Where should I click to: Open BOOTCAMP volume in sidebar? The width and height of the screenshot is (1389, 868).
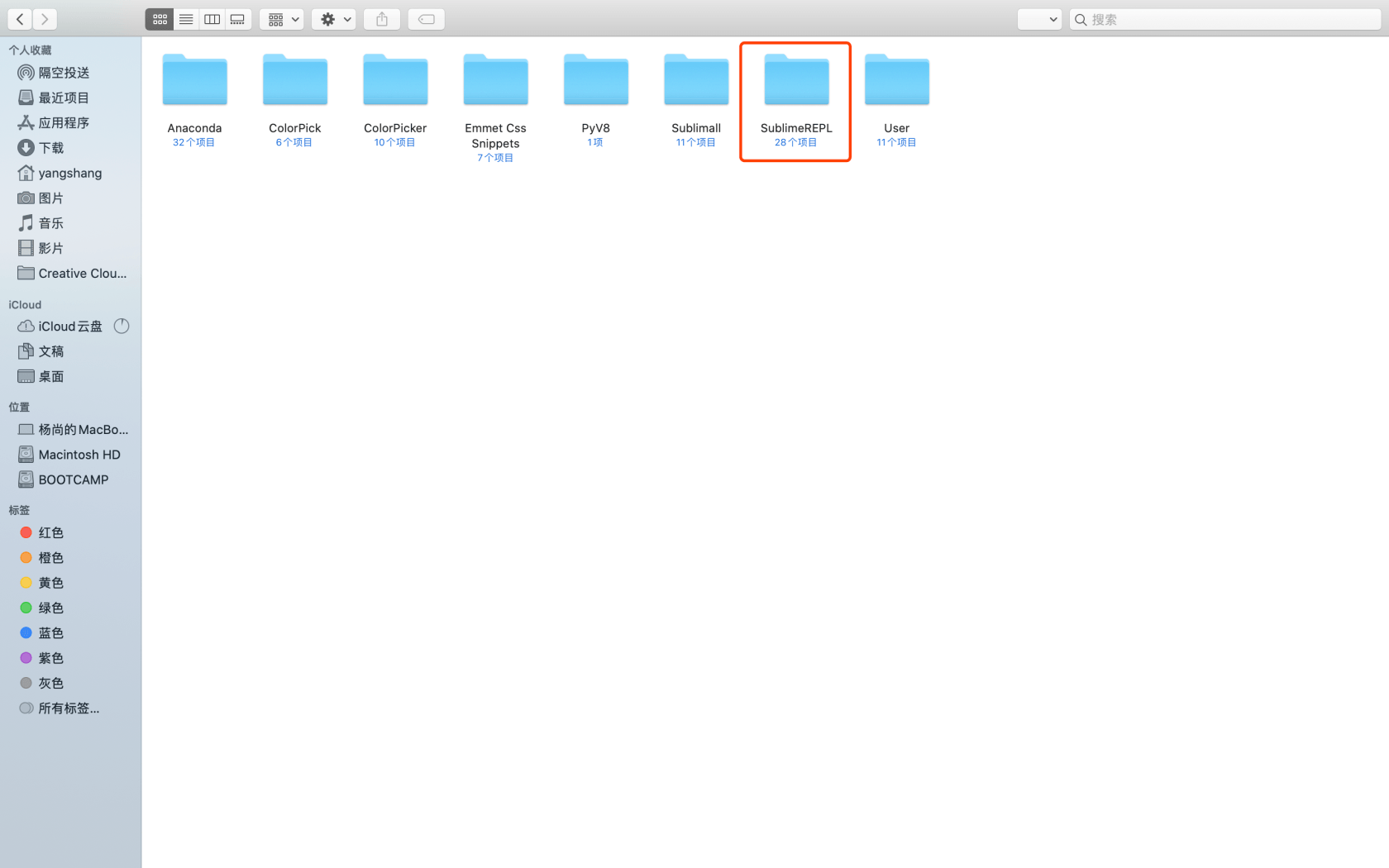[x=70, y=479]
